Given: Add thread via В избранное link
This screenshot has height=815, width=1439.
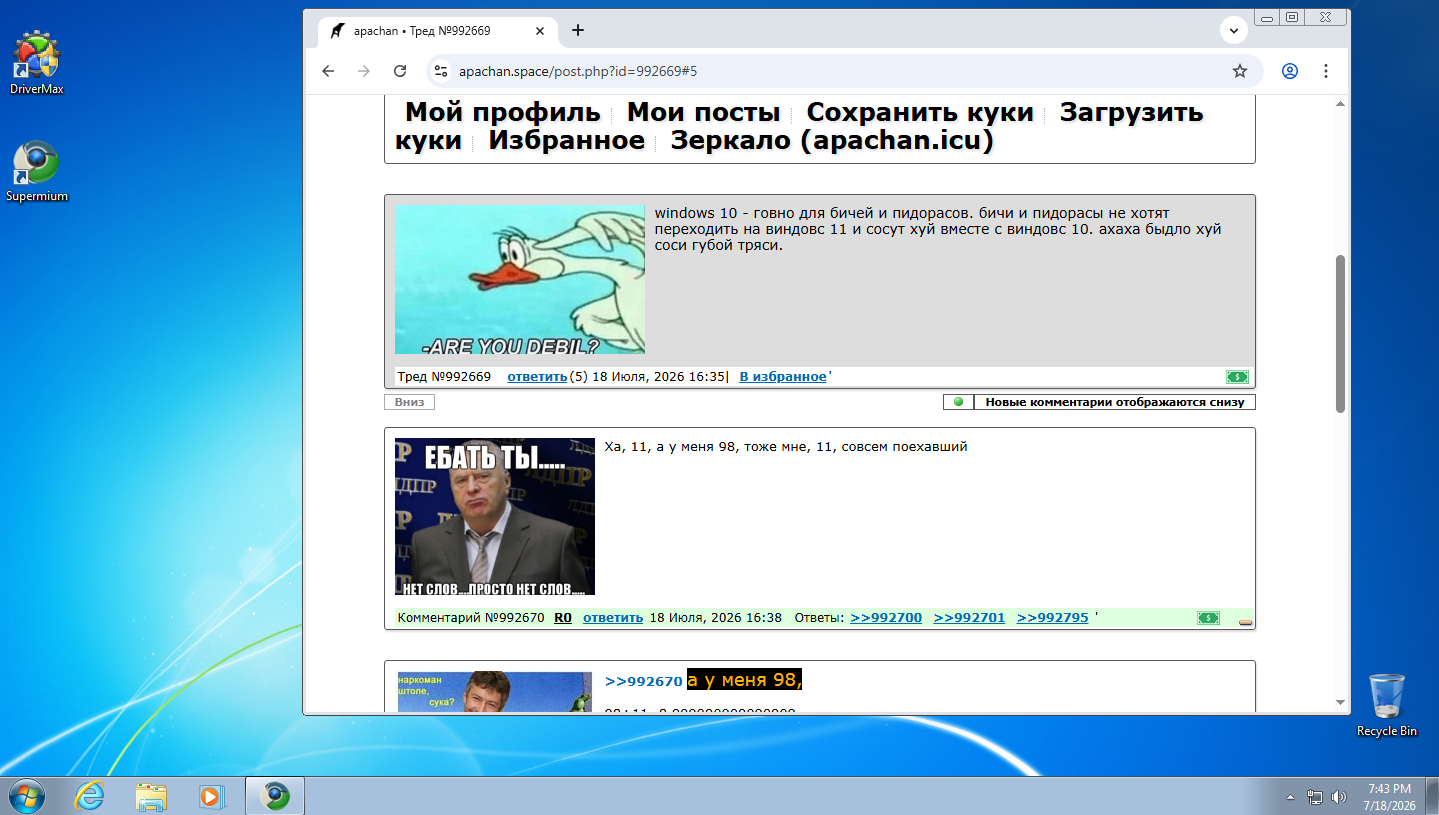Looking at the screenshot, I should [x=783, y=377].
